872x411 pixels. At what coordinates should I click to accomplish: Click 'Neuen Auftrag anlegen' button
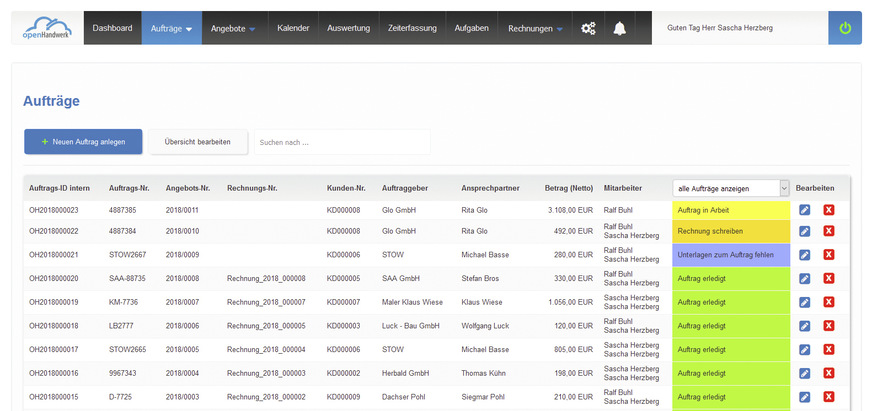[83, 142]
